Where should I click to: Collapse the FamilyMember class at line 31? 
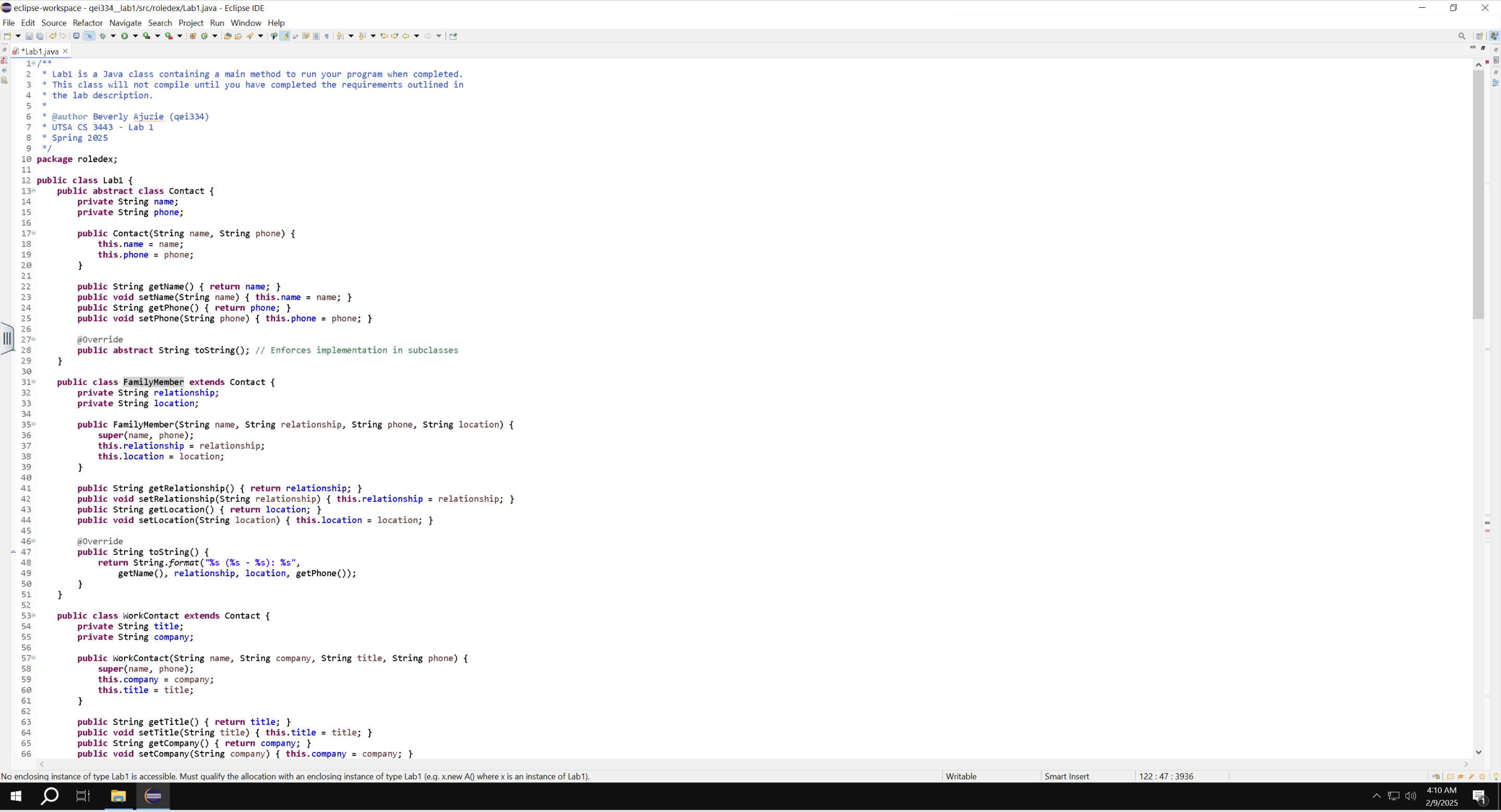coord(34,382)
